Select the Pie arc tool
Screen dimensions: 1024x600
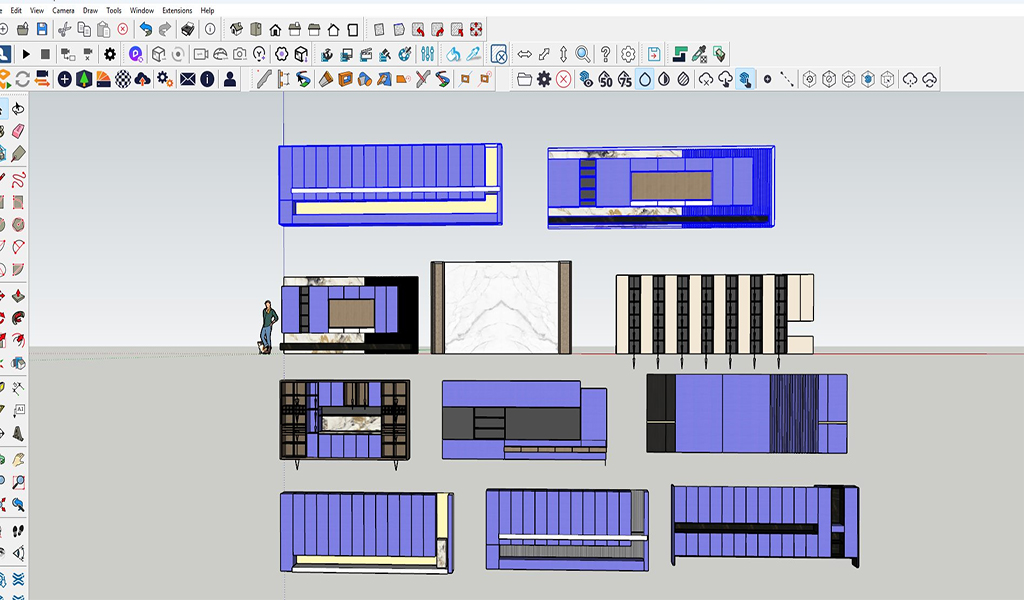click(18, 270)
